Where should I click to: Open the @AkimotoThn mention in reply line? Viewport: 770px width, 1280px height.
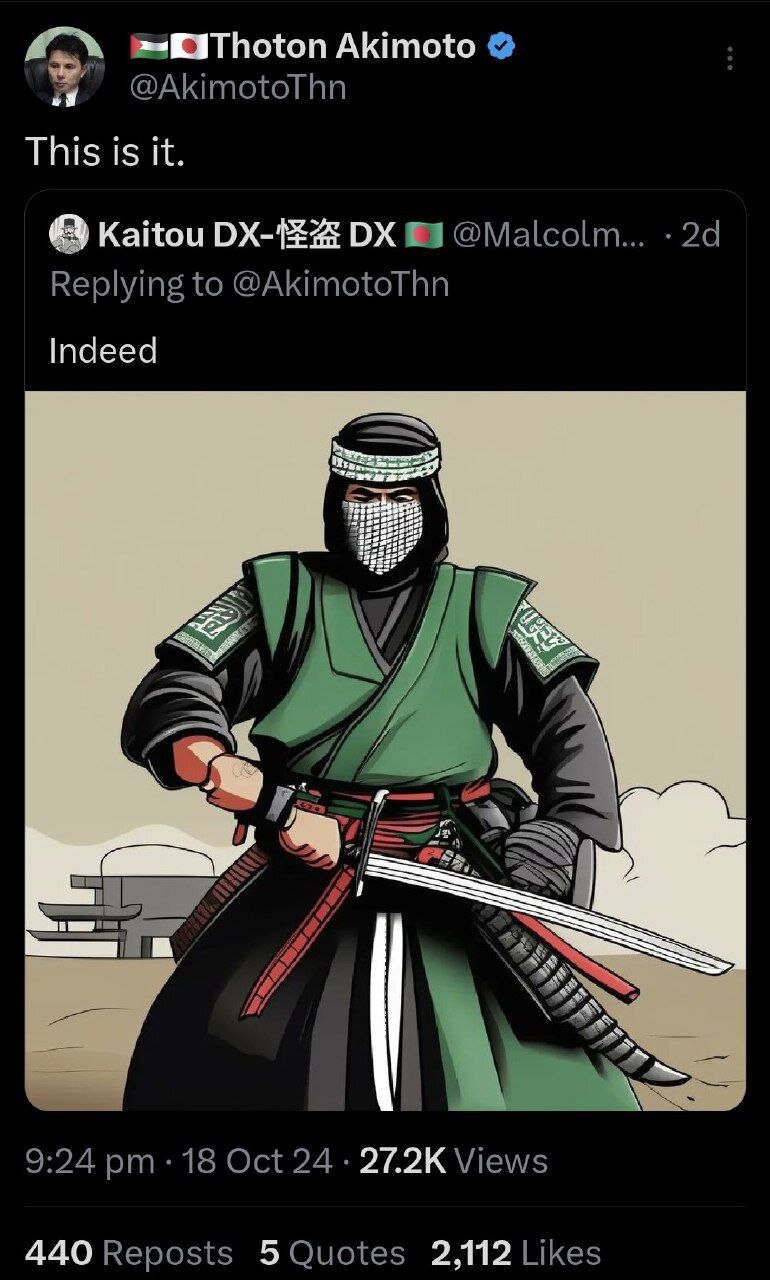coord(340,284)
